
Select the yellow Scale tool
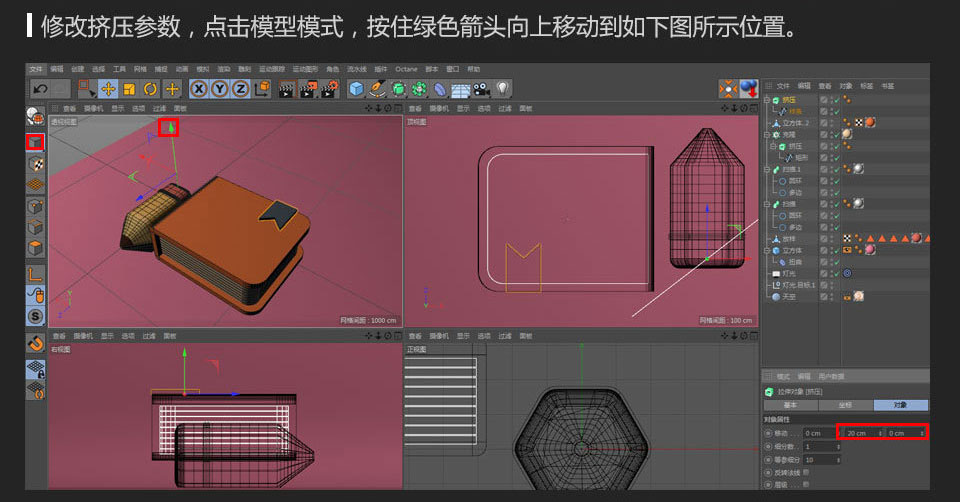[129, 89]
